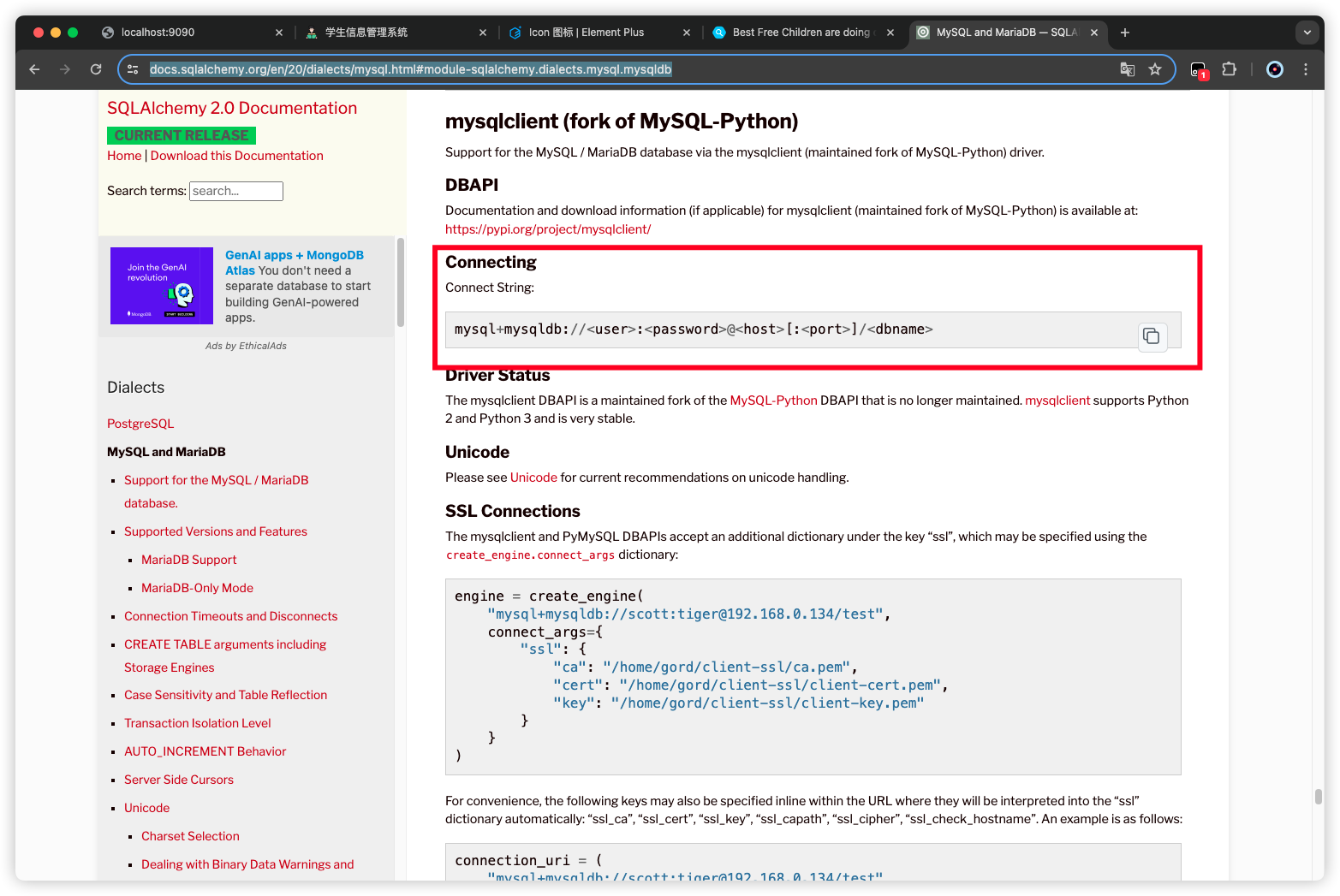
Task: Go forward to the next page
Action: tap(65, 69)
